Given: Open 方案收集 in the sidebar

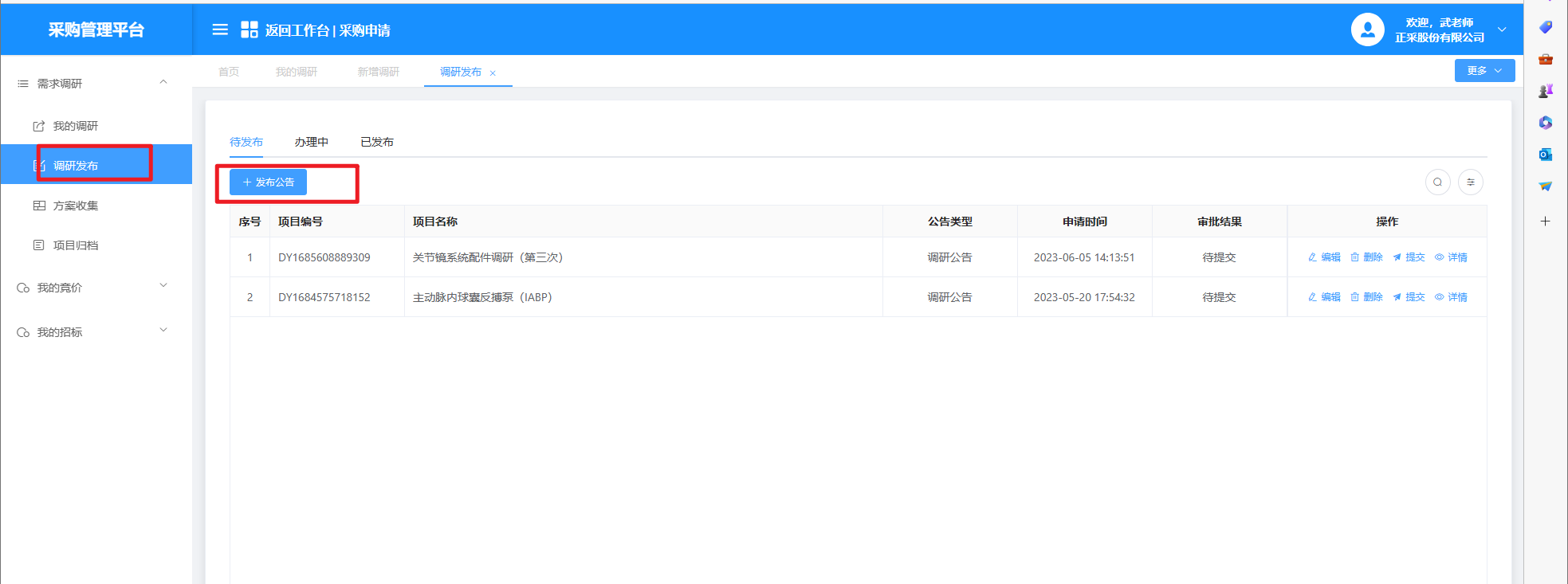Looking at the screenshot, I should (x=76, y=206).
